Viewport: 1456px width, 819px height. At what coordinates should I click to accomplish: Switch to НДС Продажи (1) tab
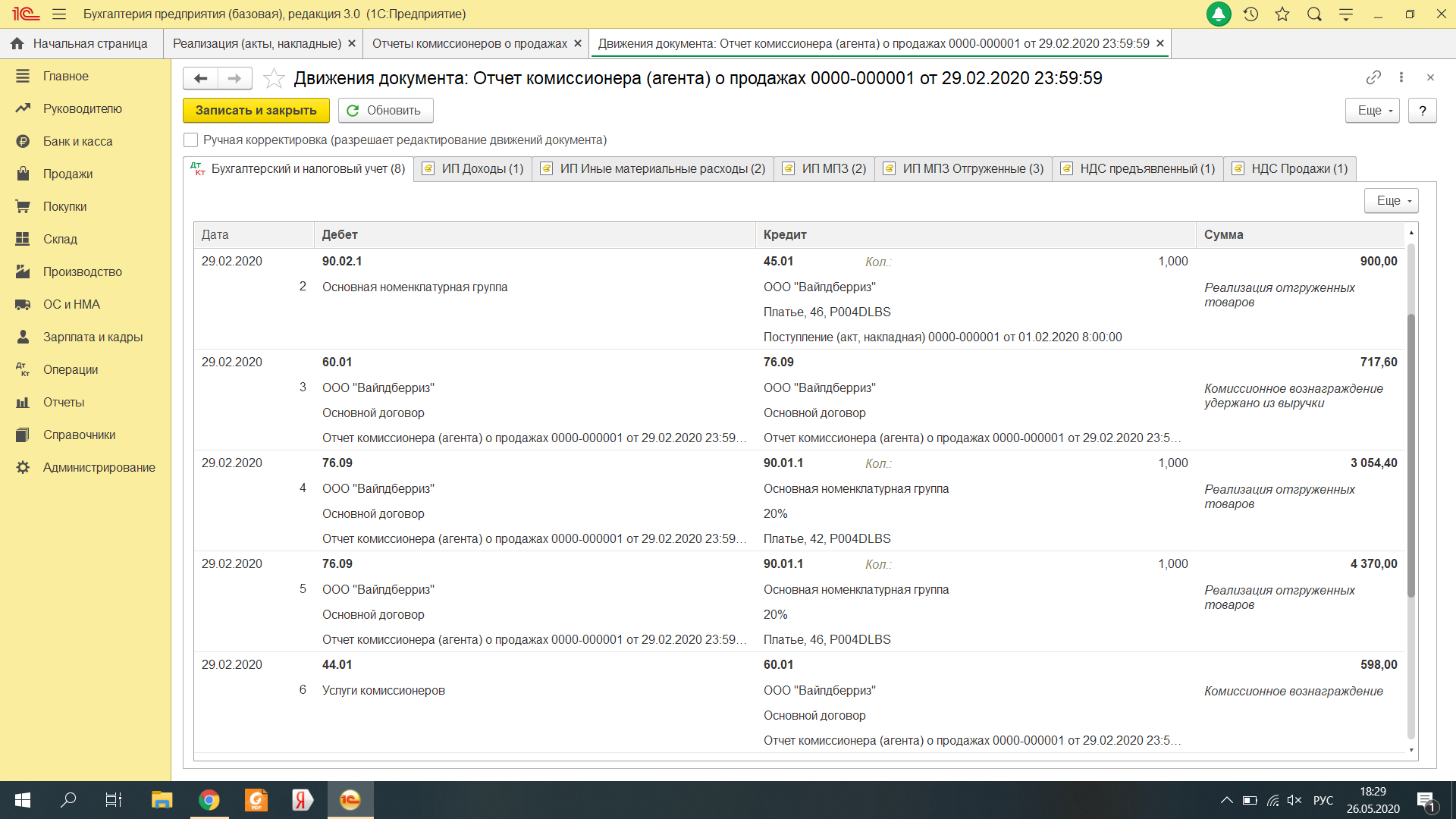[x=1290, y=168]
